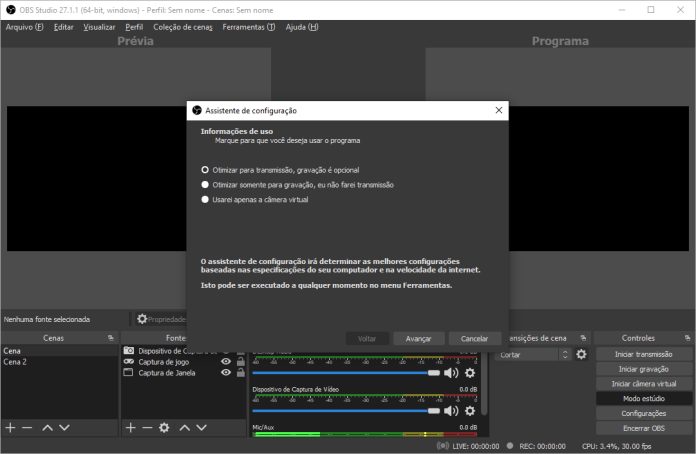
Task: Open source Propriedades gear button
Action: tap(160, 319)
